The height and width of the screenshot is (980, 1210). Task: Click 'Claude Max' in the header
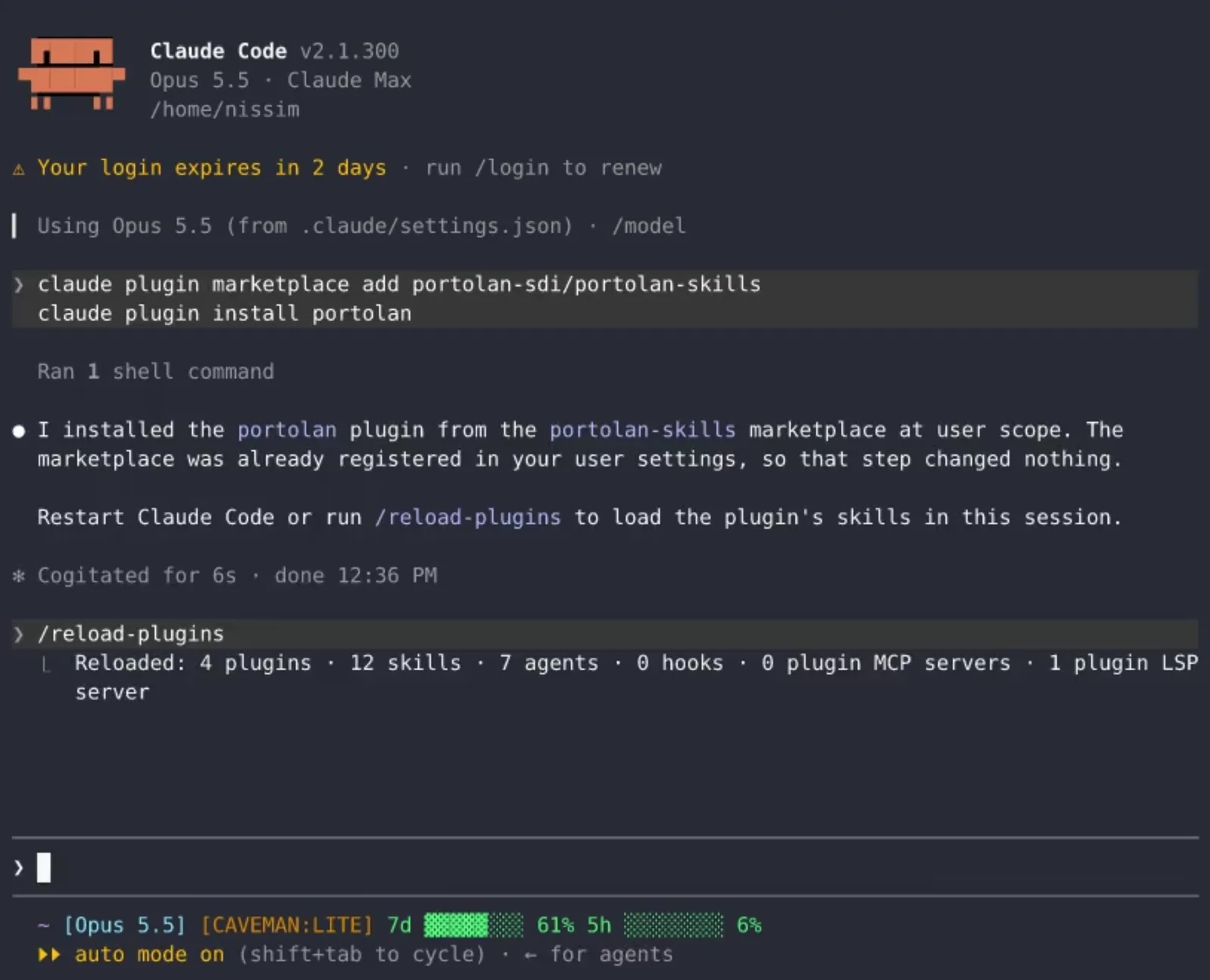click(349, 80)
